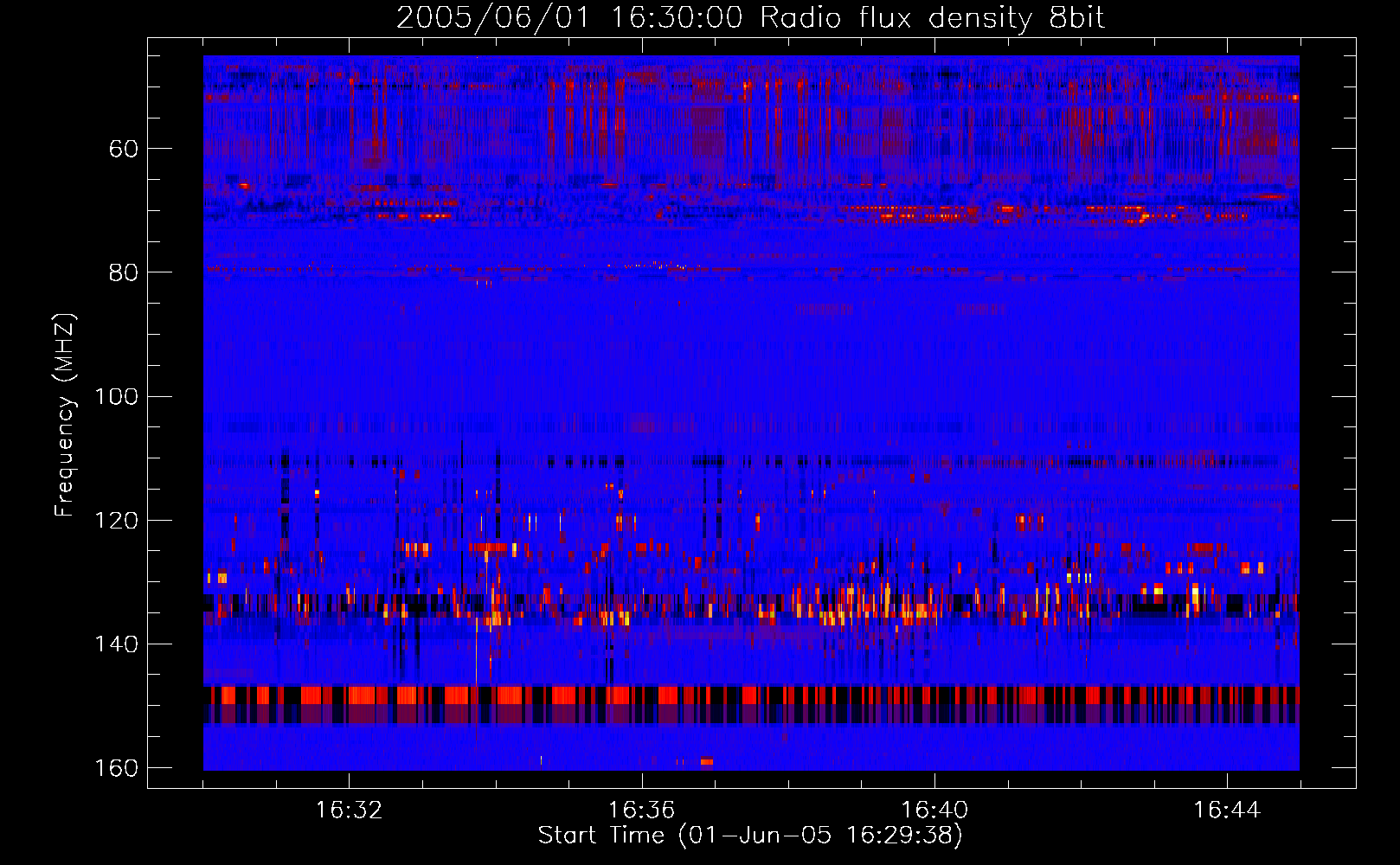This screenshot has height=865, width=1400.
Task: Click the 120 frequency tick label
Action: 117,520
